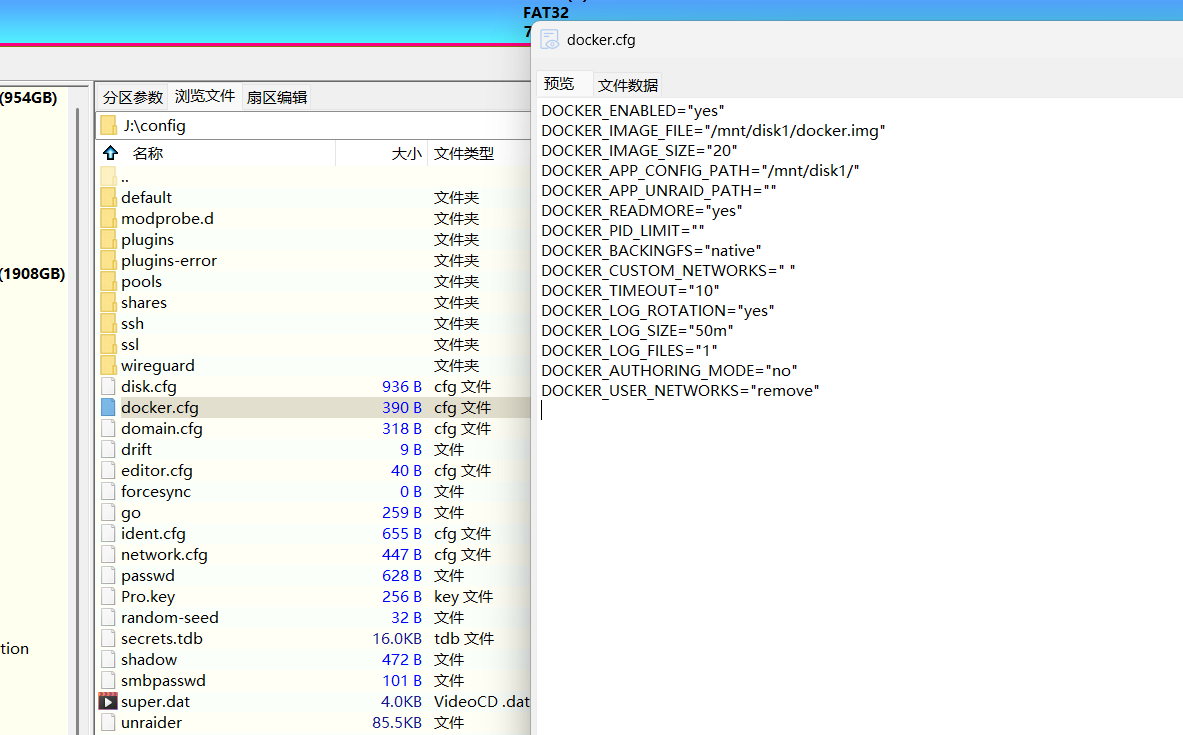
Task: Click the file icon next to network.cfg
Action: coord(109,555)
